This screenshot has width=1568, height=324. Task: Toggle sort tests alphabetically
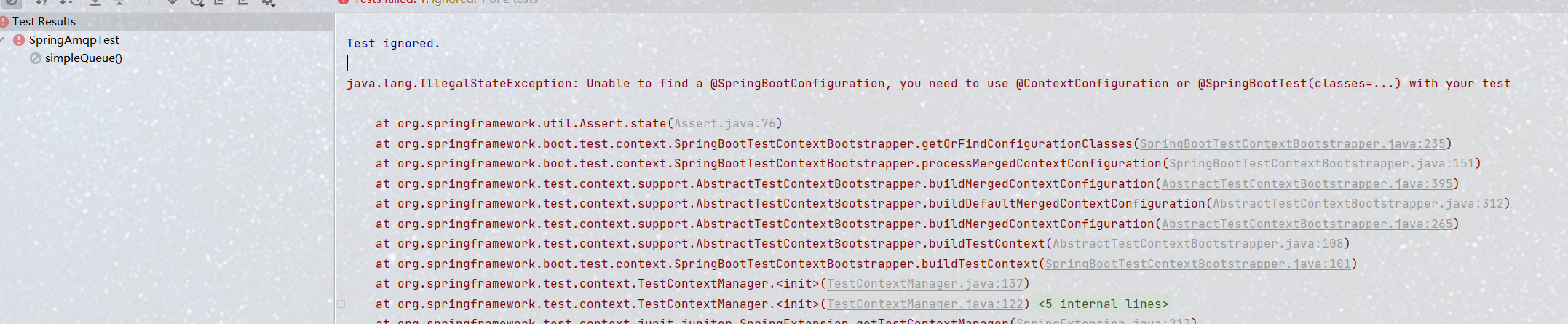tap(41, 2)
